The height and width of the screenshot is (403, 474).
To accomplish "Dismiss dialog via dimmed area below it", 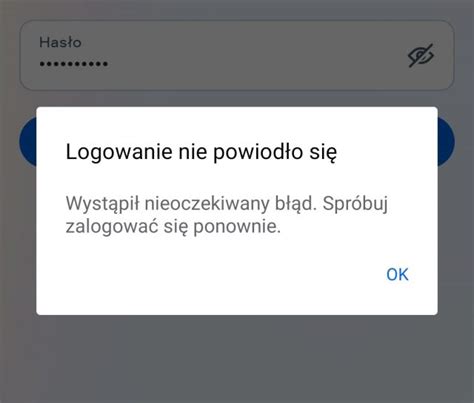I will [x=237, y=358].
